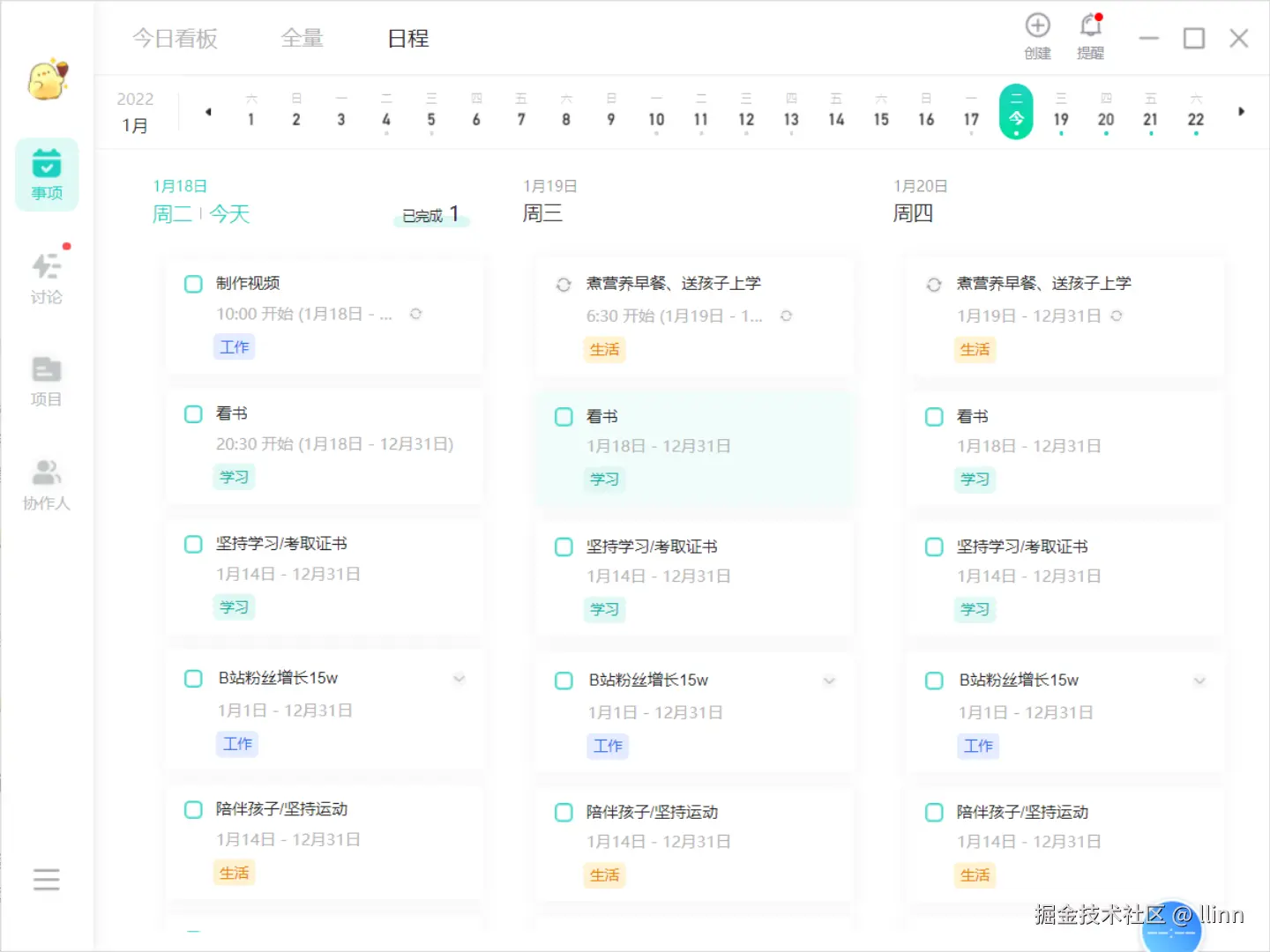Expand B站粉丝增长15w under 周二
1270x952 pixels.
pyautogui.click(x=459, y=679)
